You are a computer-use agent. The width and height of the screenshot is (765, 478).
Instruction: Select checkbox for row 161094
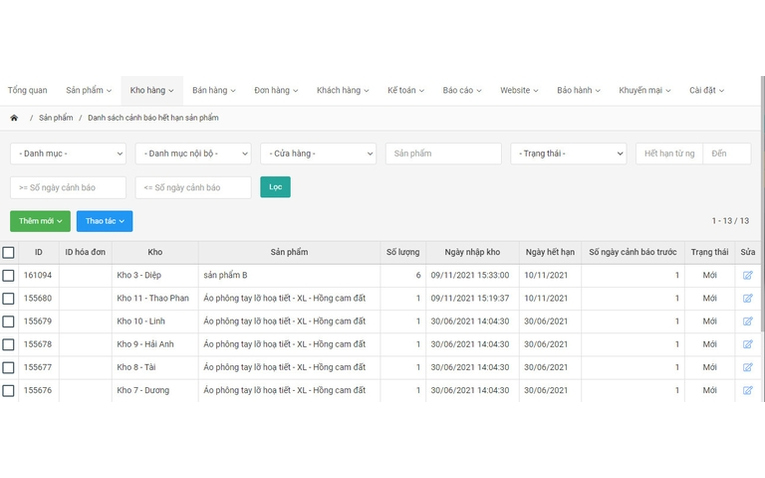(8, 276)
